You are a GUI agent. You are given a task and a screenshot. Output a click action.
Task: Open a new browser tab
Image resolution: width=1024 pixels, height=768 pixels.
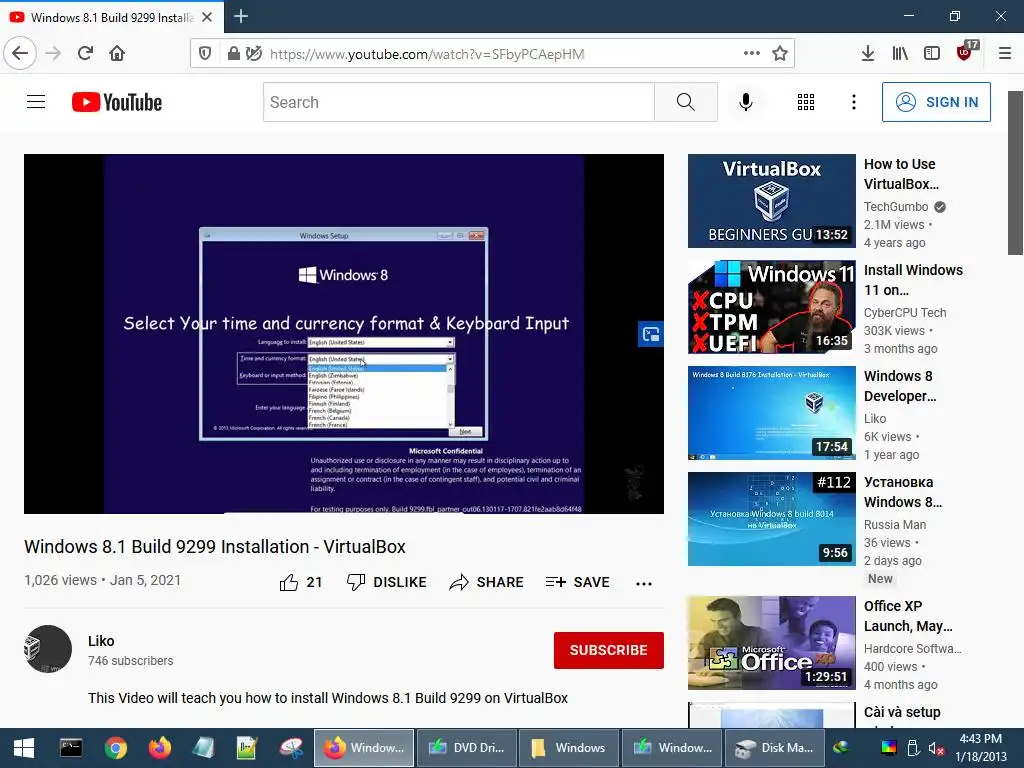241,16
